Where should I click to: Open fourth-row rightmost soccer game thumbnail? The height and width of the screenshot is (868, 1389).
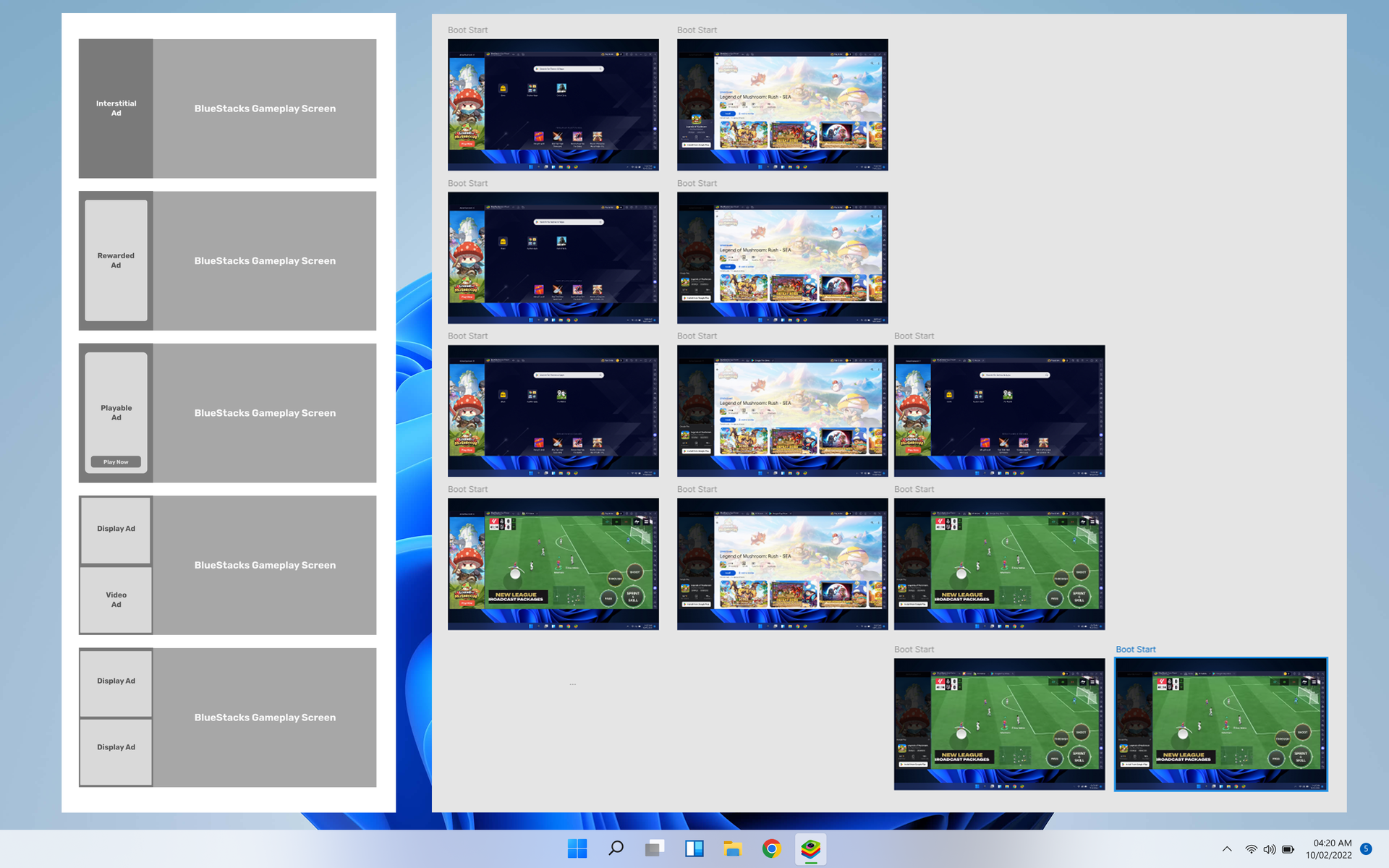pos(1000,564)
